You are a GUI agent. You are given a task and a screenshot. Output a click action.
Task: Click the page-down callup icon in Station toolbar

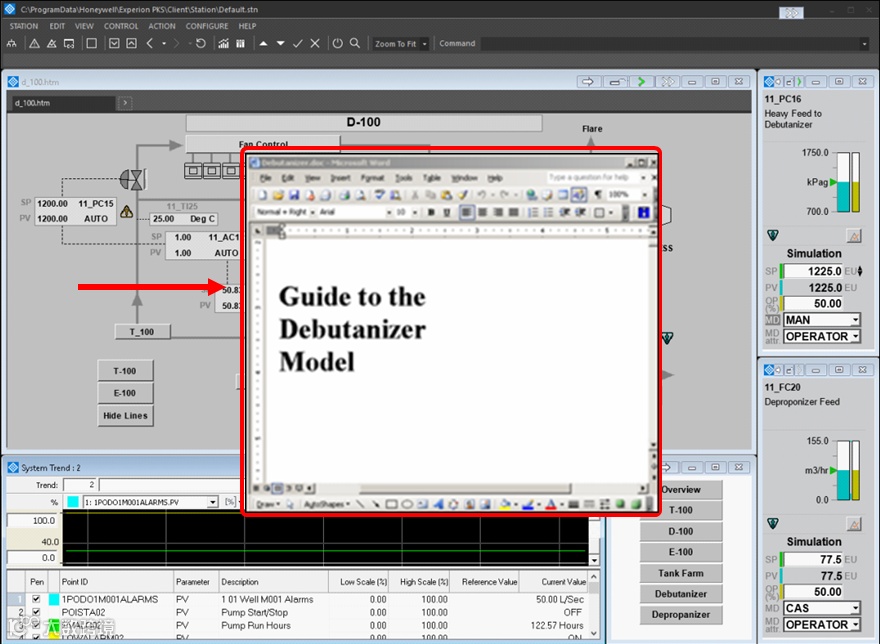[114, 43]
